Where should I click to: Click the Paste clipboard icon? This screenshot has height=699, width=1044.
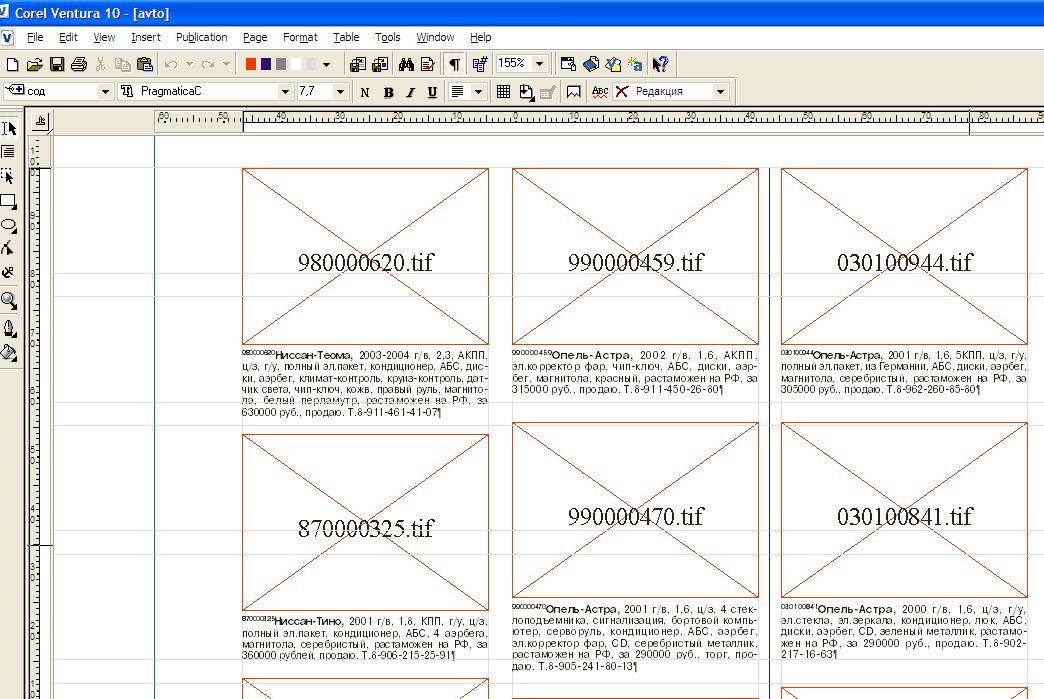pos(144,65)
